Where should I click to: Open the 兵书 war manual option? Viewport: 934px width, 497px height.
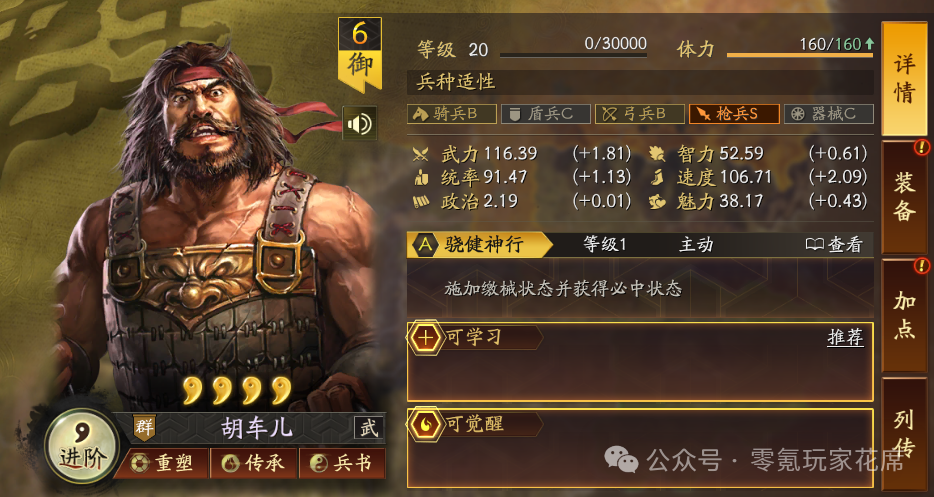[342, 463]
